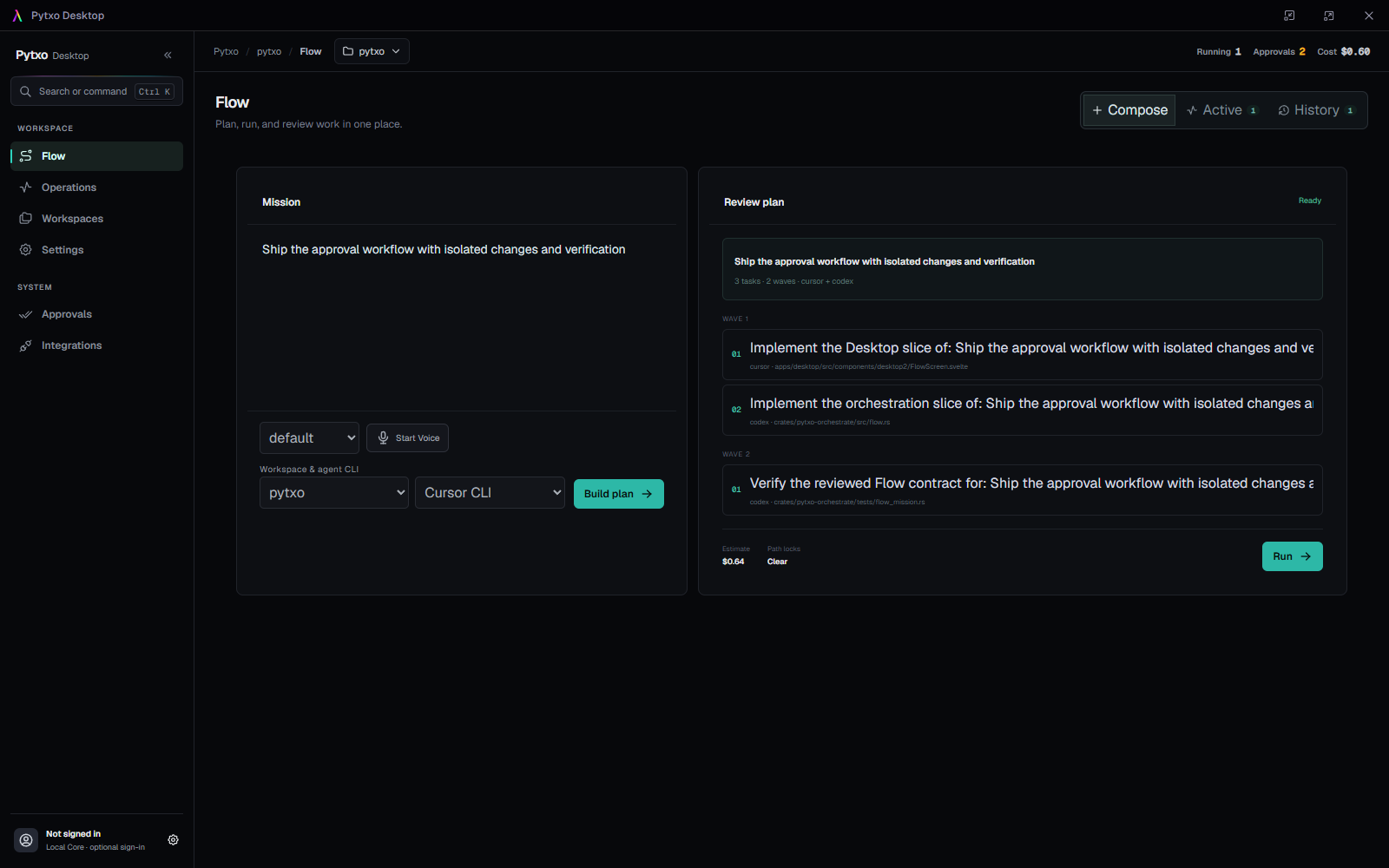Switch to the Compose tab
This screenshot has height=868, width=1389.
1129,110
